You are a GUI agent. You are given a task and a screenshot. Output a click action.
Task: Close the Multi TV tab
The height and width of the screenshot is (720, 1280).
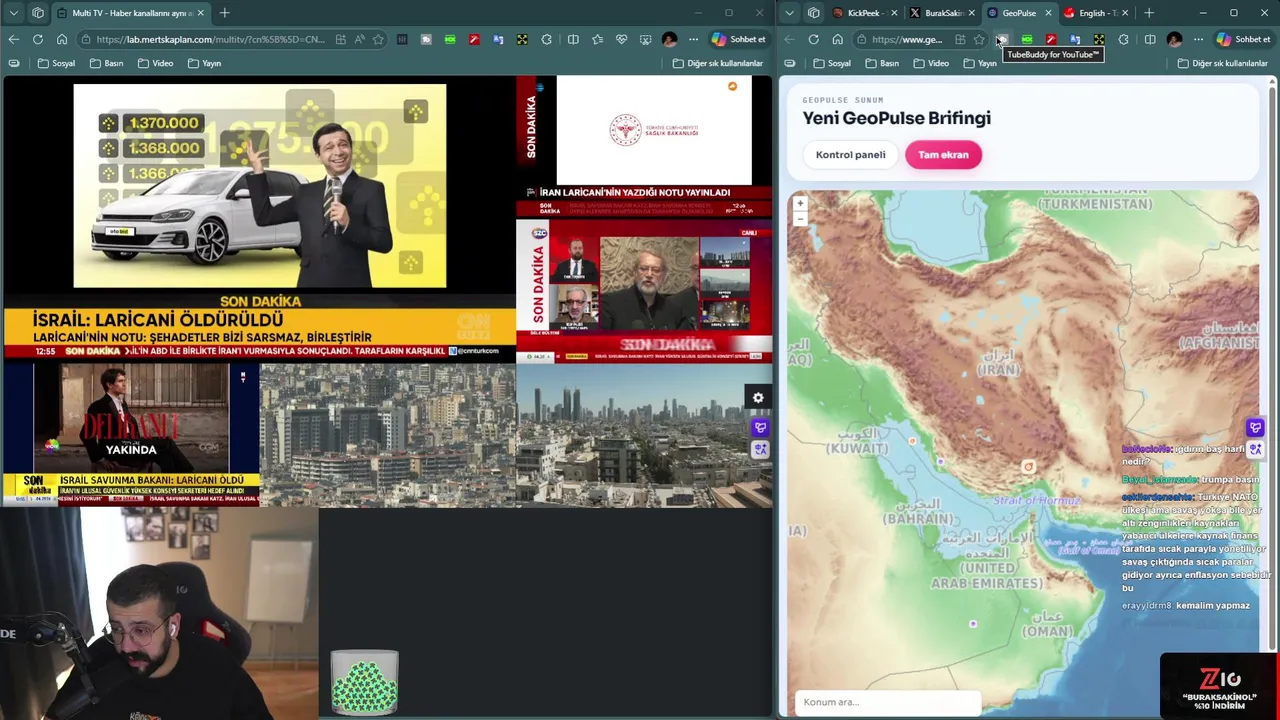(201, 13)
